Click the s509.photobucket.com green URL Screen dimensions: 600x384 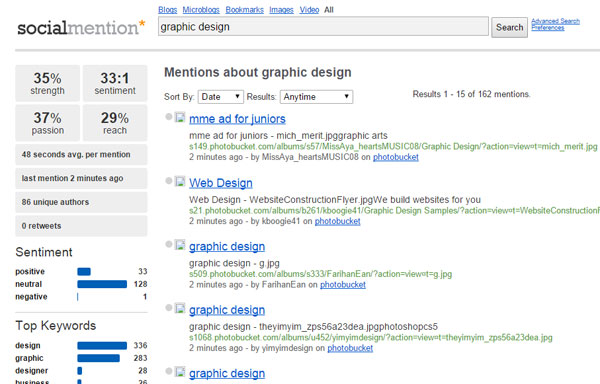[320, 274]
